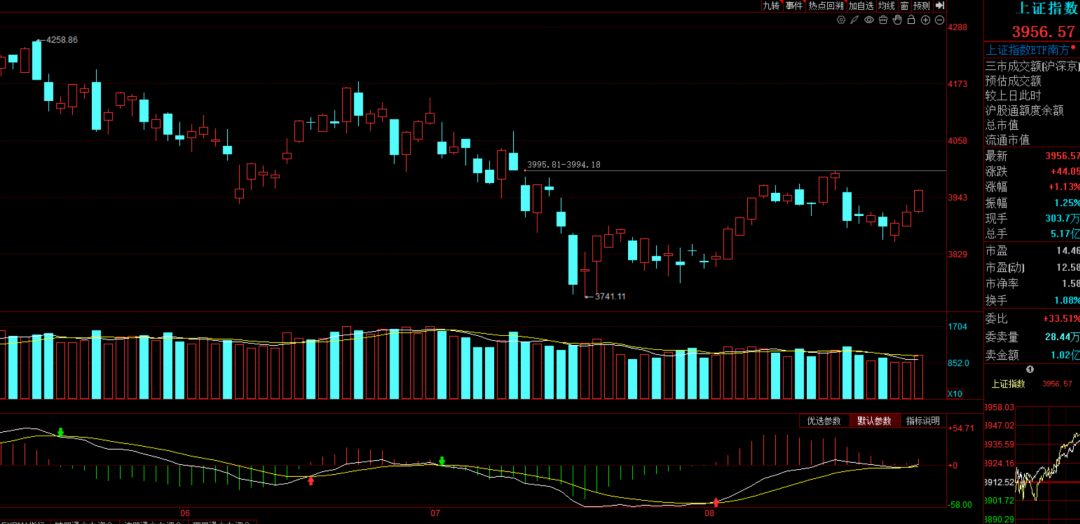The width and height of the screenshot is (1080, 524).
Task: Click the 市盈(动) 12.58 row
Action: [x=1032, y=267]
